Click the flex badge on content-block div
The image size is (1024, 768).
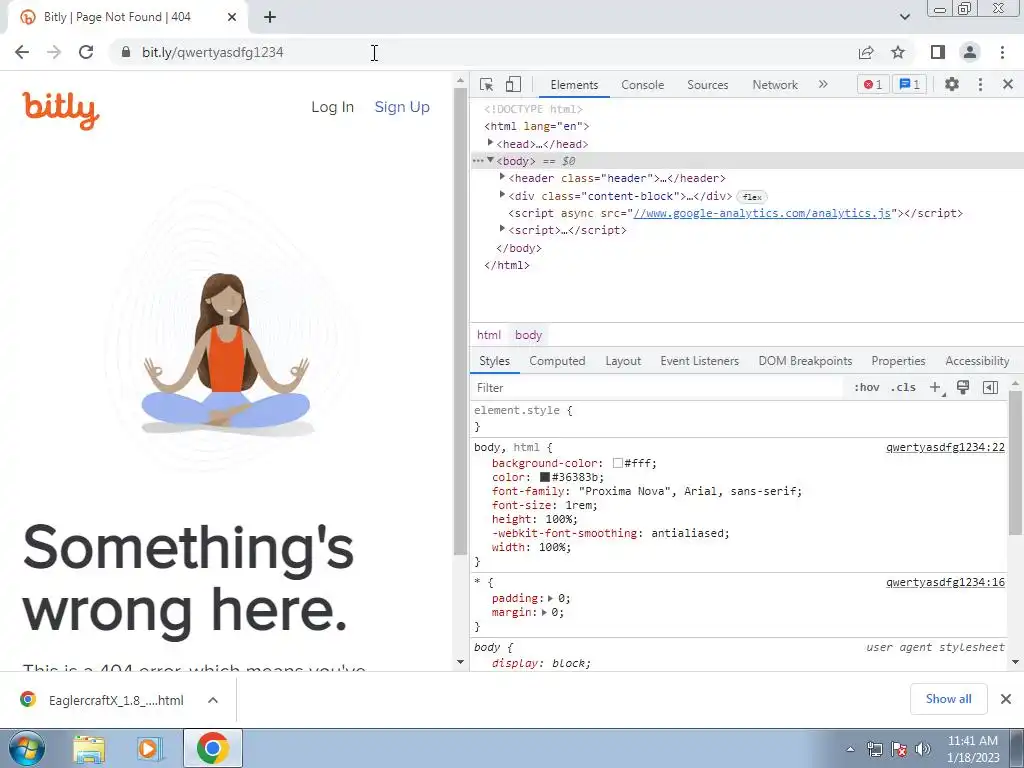[x=752, y=197]
